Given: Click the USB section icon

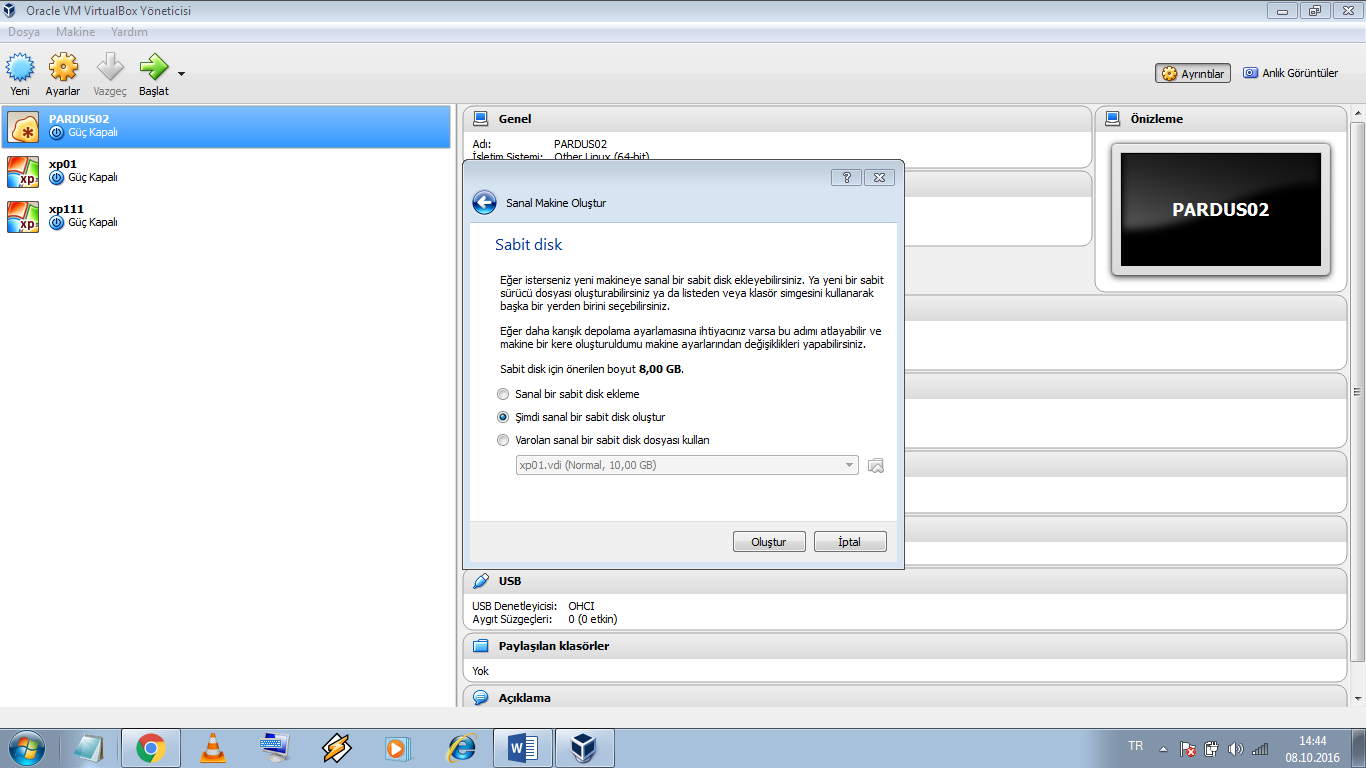Looking at the screenshot, I should [x=481, y=581].
